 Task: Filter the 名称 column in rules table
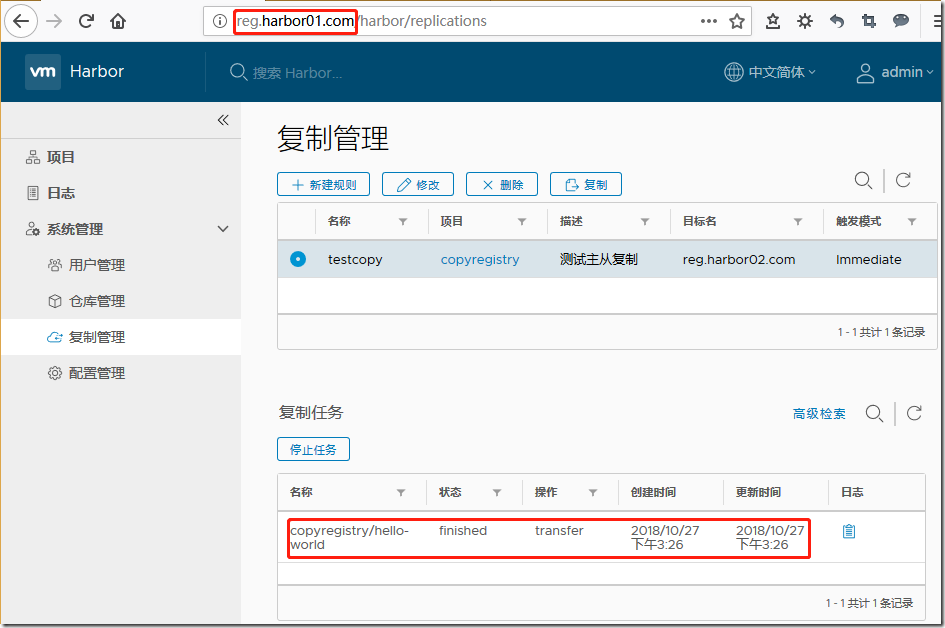coord(403,222)
